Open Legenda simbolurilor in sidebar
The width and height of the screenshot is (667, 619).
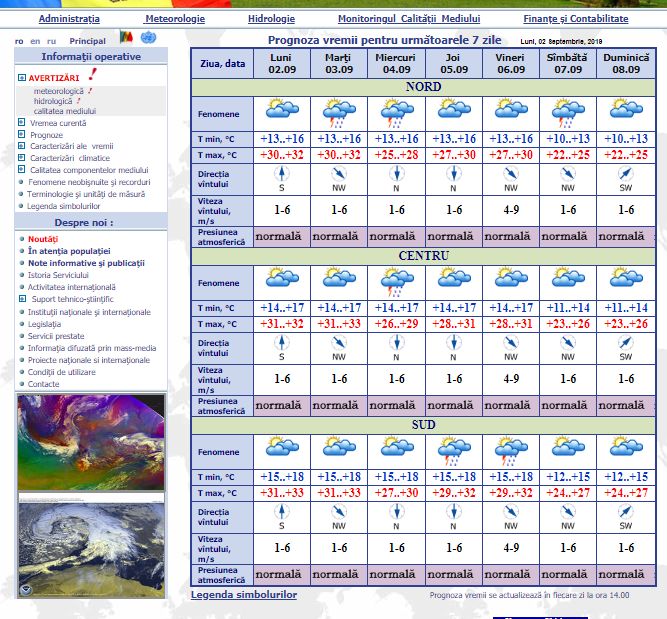[63, 206]
